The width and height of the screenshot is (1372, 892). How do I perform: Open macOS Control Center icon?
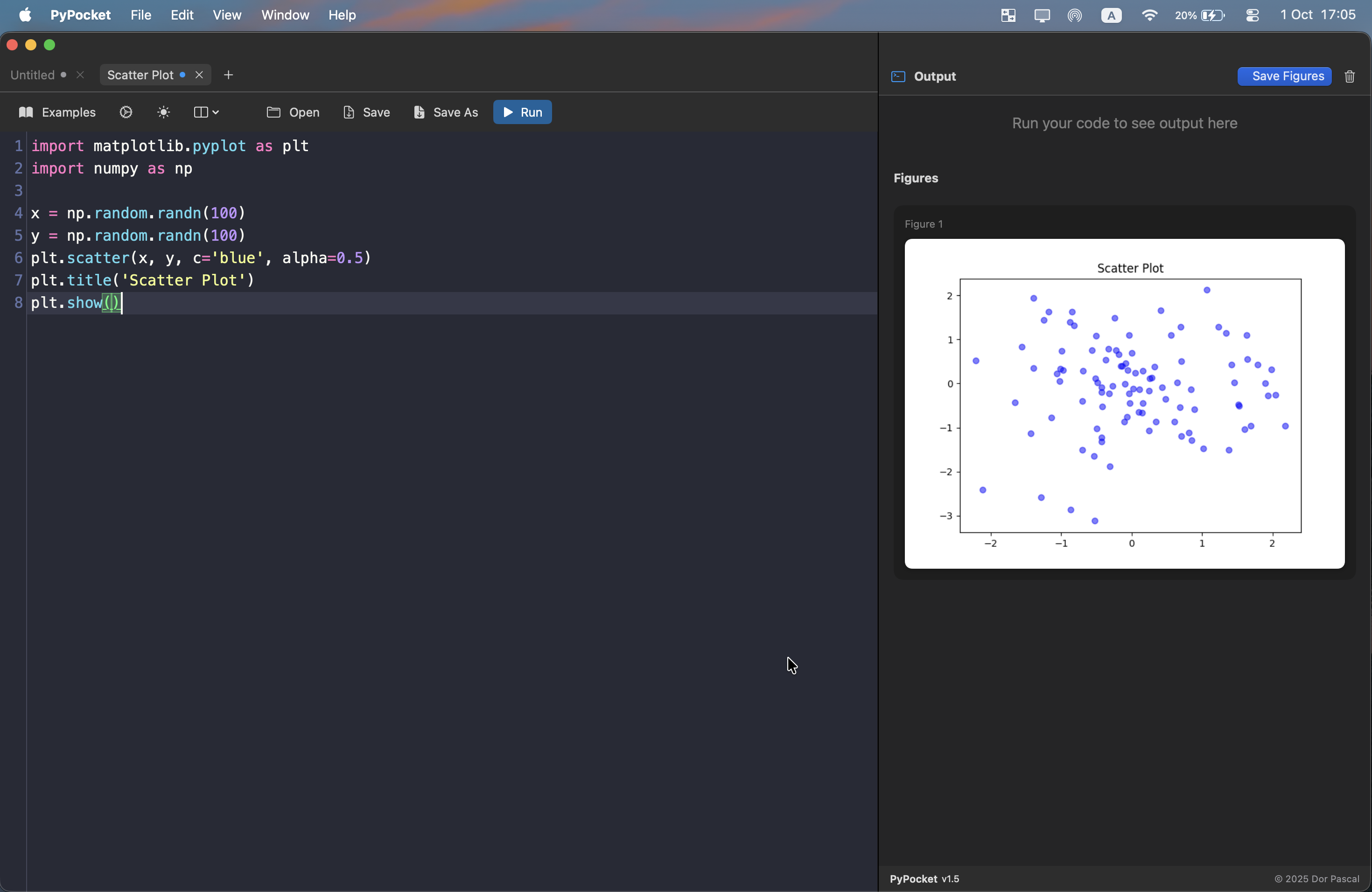(1252, 15)
